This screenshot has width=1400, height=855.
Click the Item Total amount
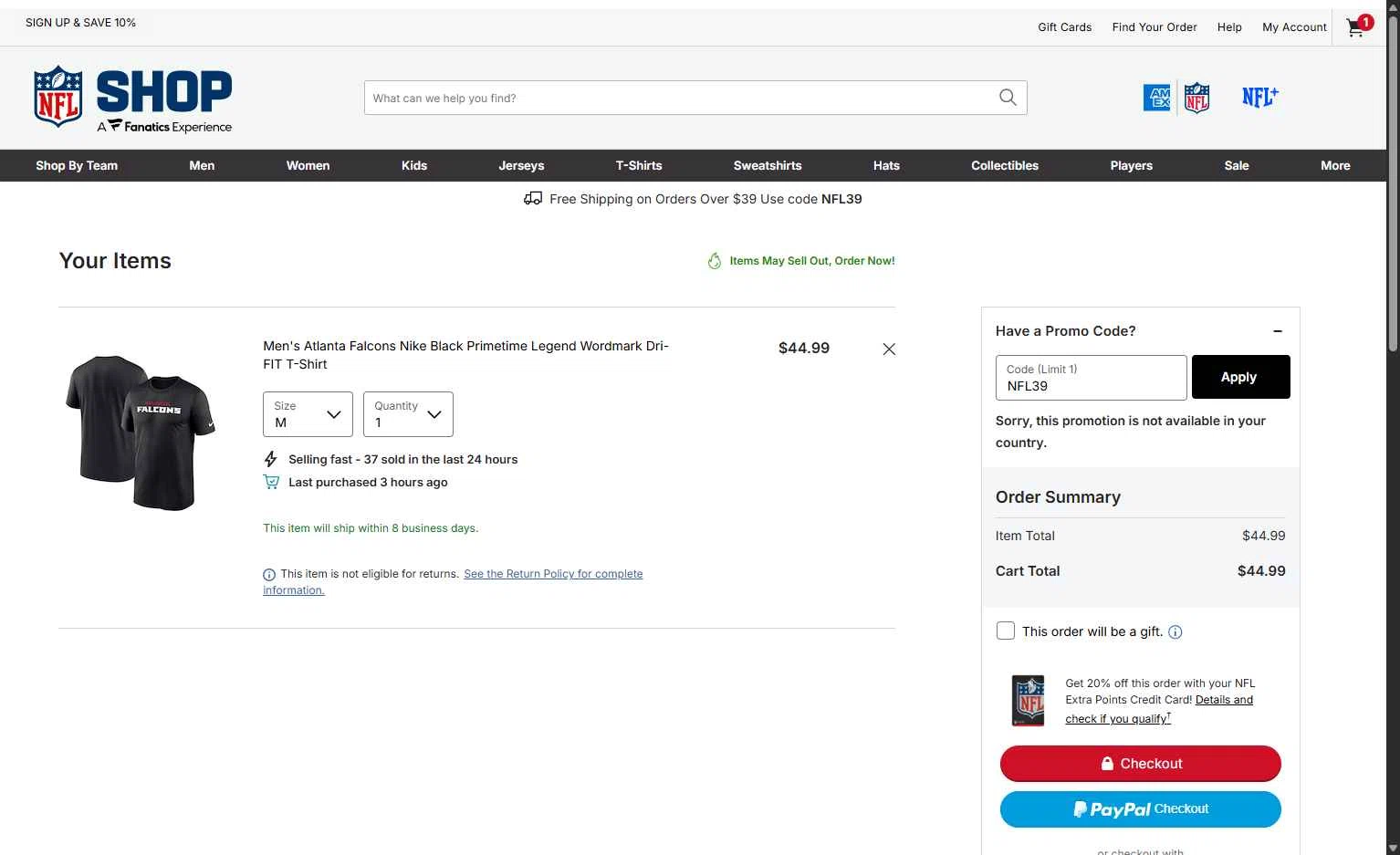[1263, 536]
